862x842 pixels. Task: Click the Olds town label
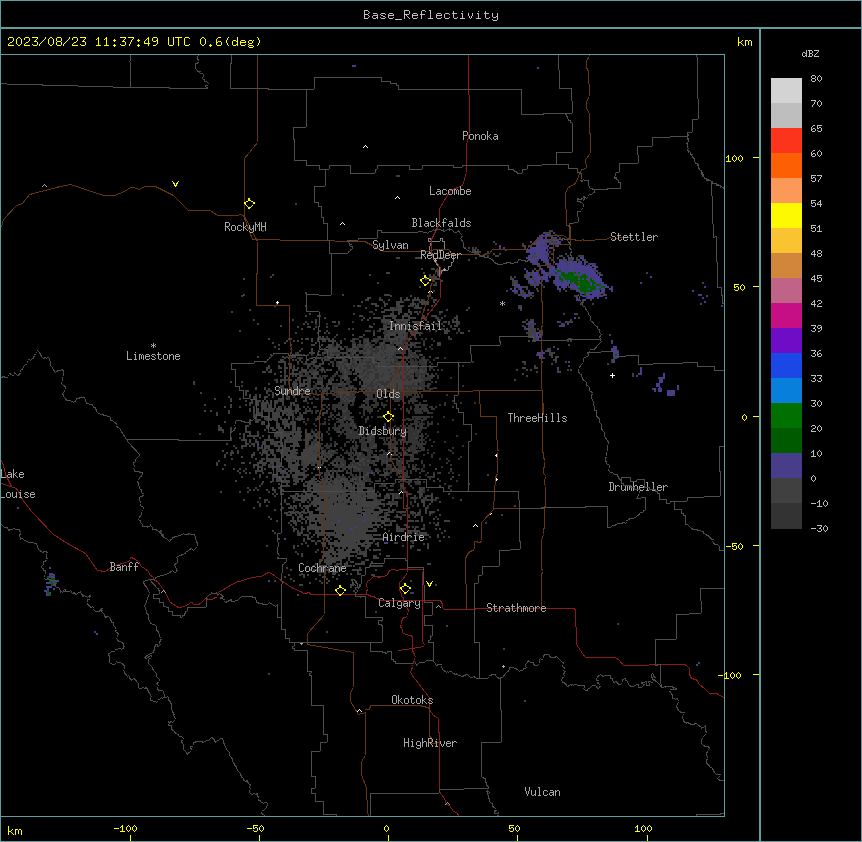point(388,394)
